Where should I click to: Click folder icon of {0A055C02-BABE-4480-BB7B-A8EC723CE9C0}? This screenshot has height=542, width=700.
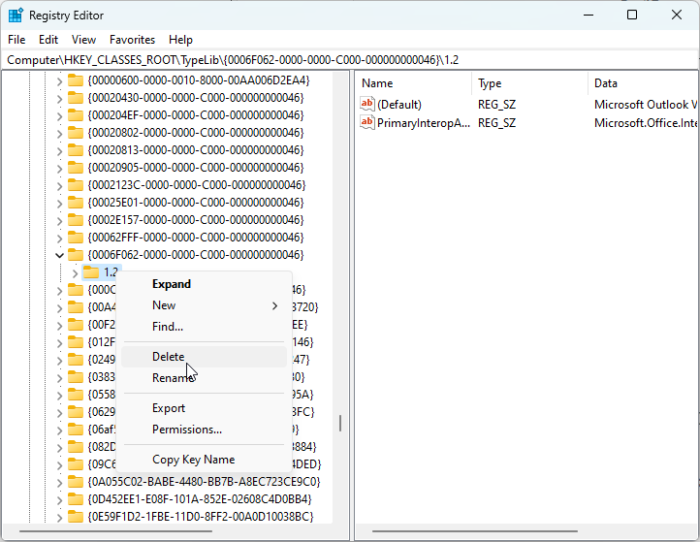(75, 482)
